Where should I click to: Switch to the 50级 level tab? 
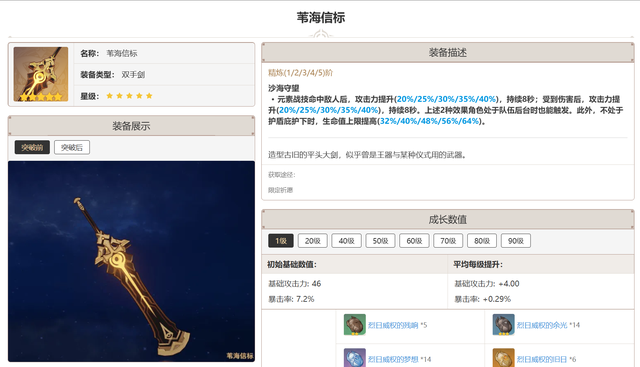(380, 241)
